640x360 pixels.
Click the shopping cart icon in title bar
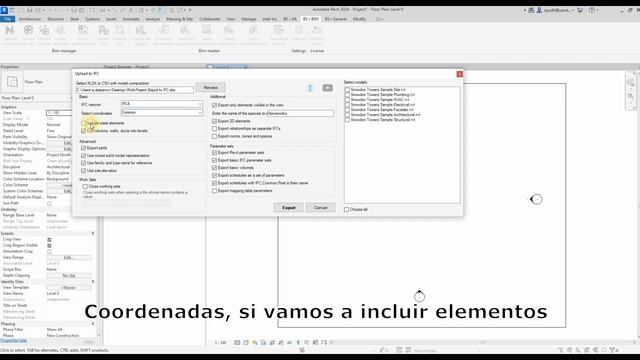(580, 10)
